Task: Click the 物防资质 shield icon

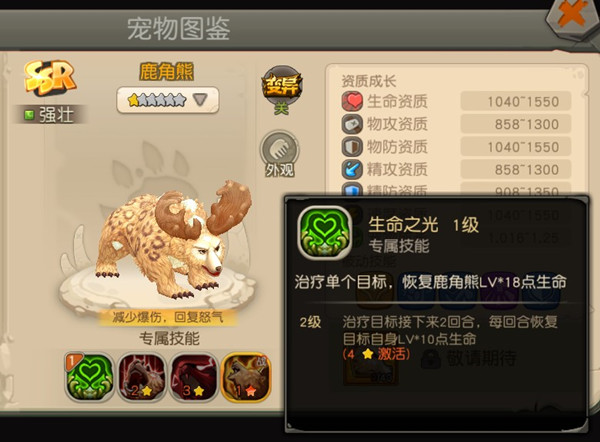Action: 352,147
